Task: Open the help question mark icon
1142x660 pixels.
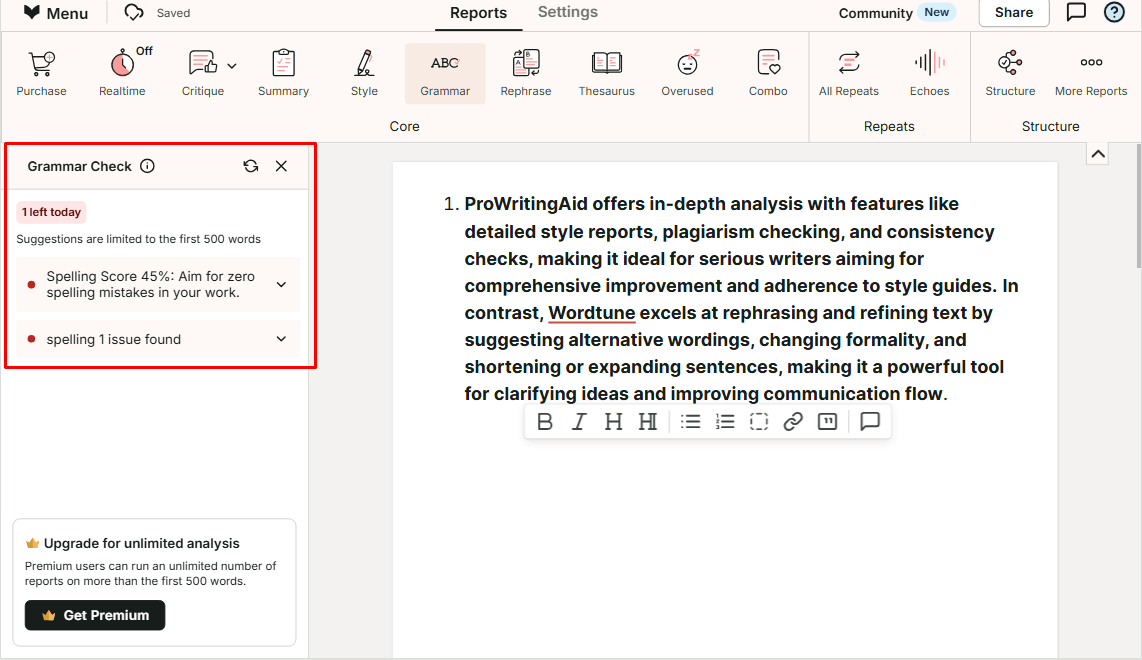Action: 1114,12
